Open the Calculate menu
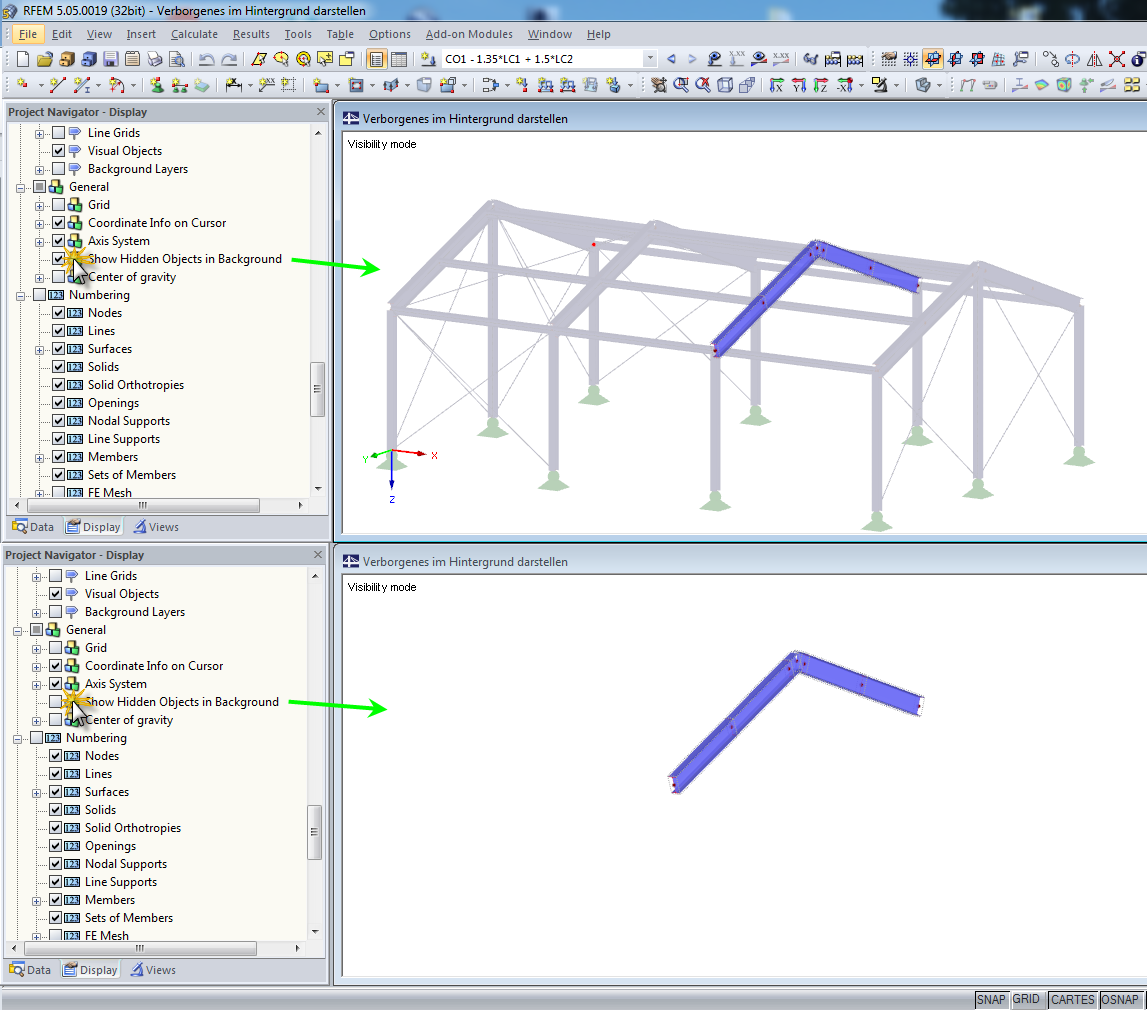 click(x=195, y=34)
